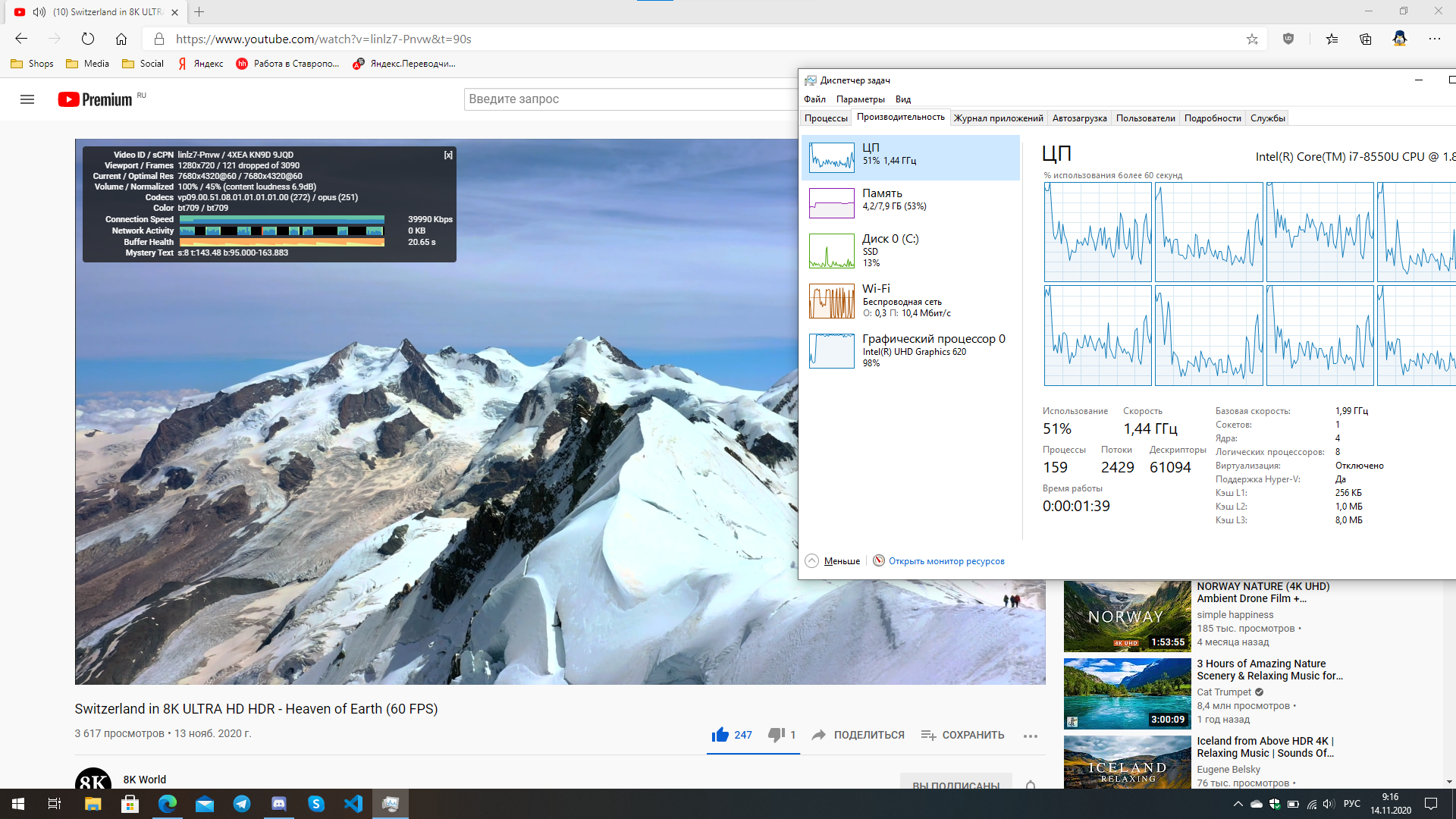Click Открыть монитор ресурсов link
This screenshot has height=819, width=1456.
[x=946, y=561]
